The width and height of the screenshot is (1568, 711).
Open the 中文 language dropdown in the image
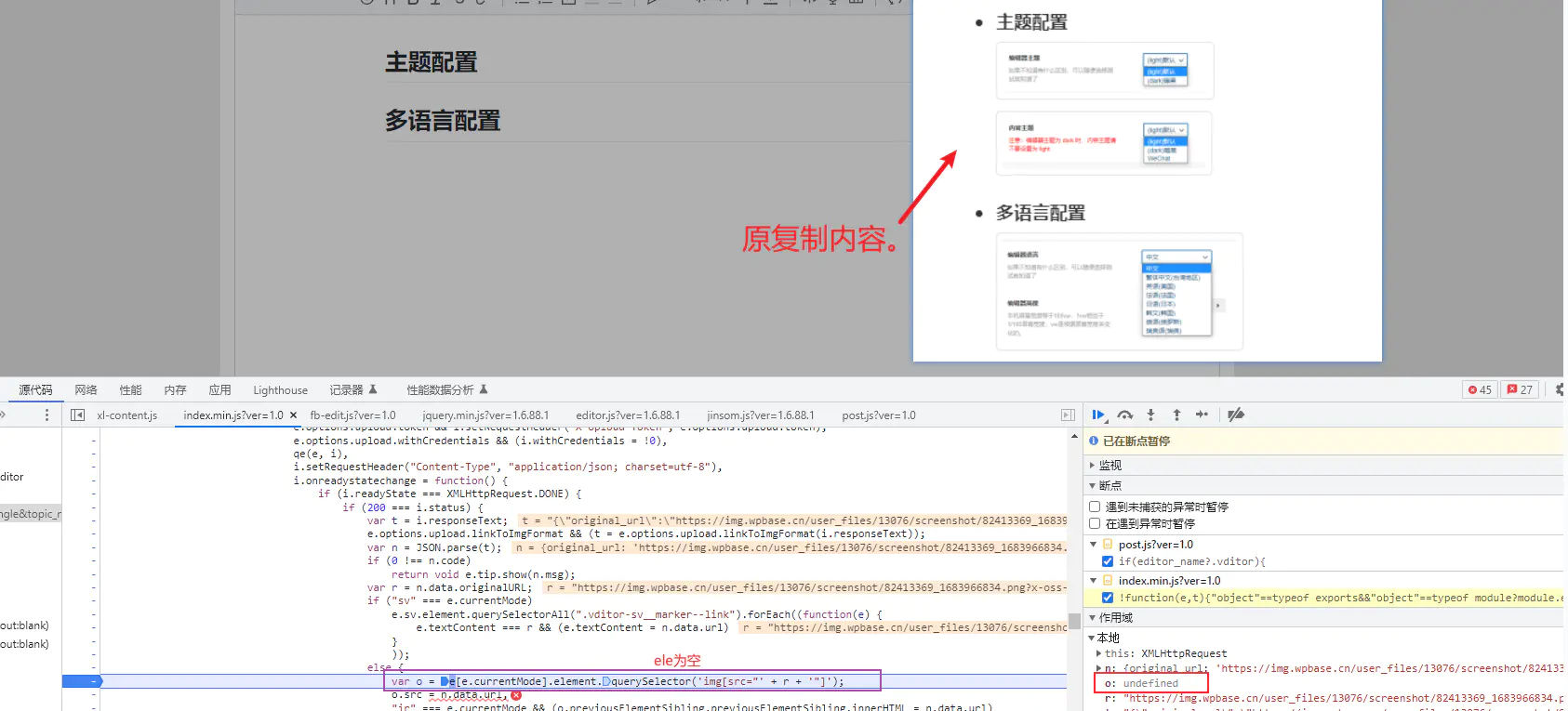tap(1176, 257)
